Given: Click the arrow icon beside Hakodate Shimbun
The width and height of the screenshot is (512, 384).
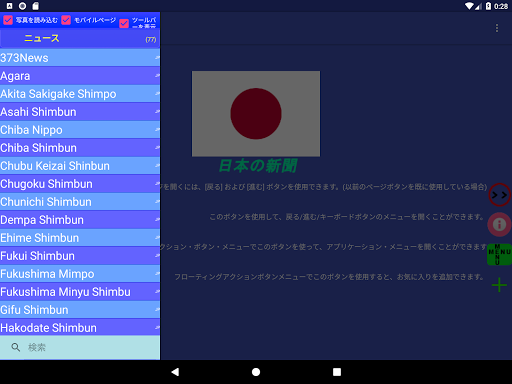Looking at the screenshot, I should click(x=157, y=328).
